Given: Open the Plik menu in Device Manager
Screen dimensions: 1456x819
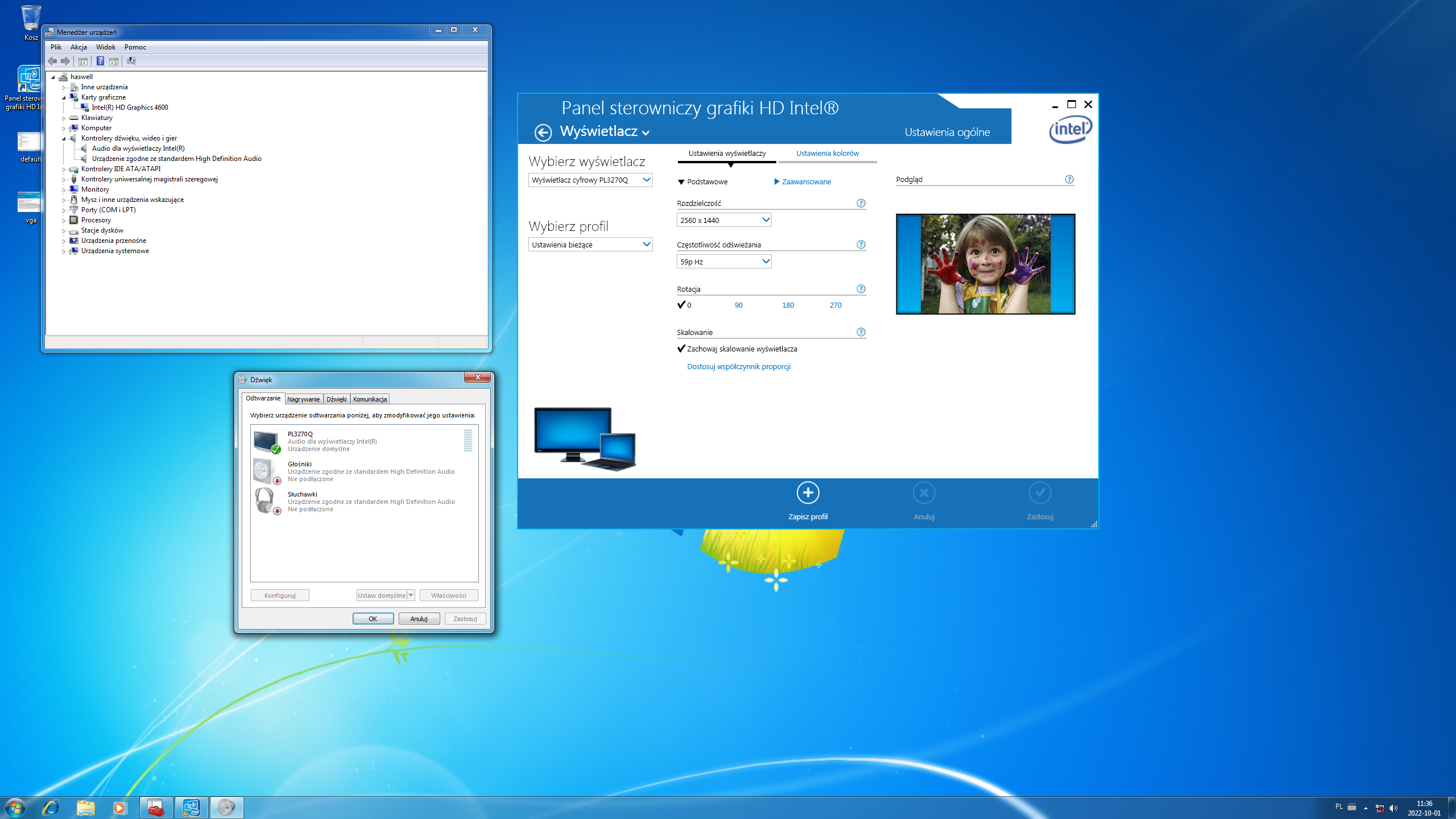Looking at the screenshot, I should [x=56, y=47].
